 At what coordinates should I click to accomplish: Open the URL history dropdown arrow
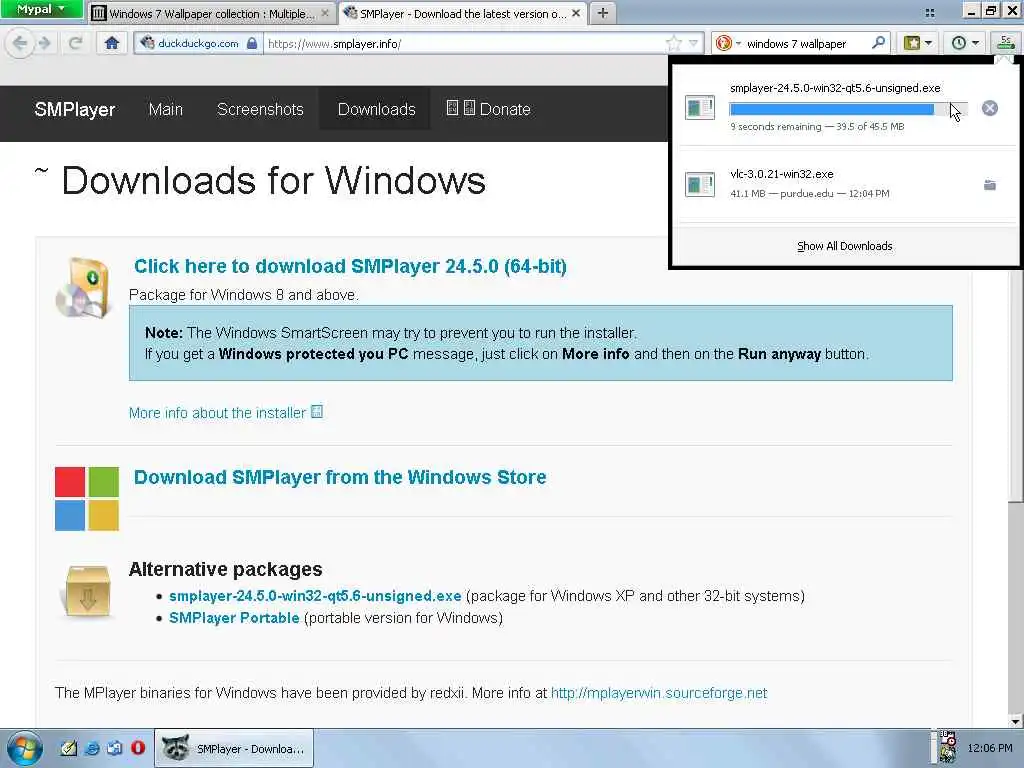pos(694,44)
